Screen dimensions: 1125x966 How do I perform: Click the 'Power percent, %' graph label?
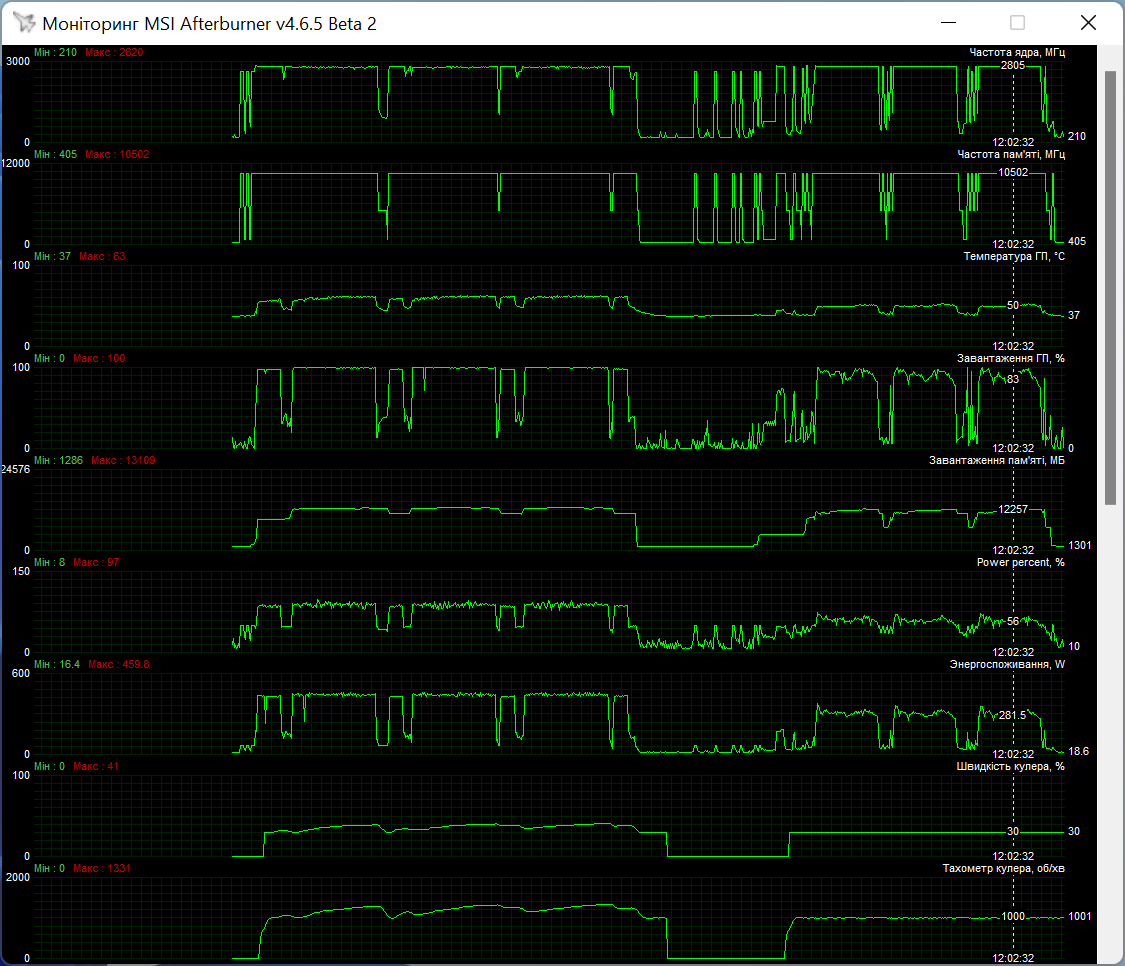[x=1020, y=562]
